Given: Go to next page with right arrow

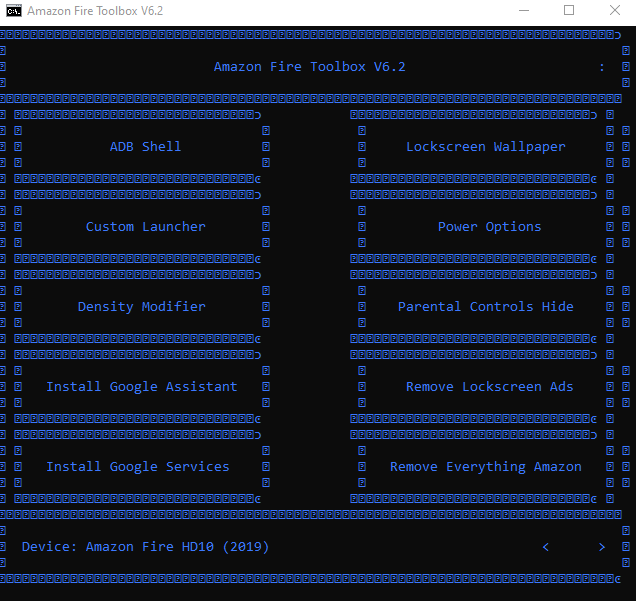Looking at the screenshot, I should (x=602, y=547).
